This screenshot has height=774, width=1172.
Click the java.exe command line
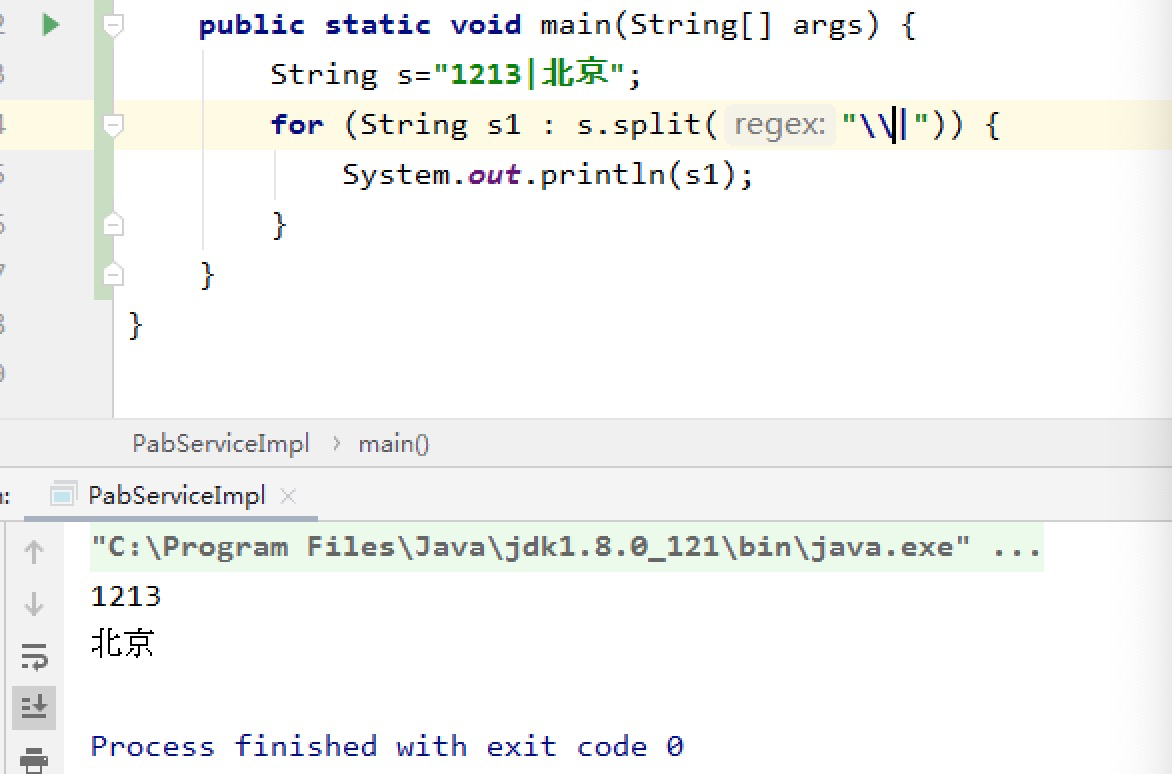tap(566, 547)
